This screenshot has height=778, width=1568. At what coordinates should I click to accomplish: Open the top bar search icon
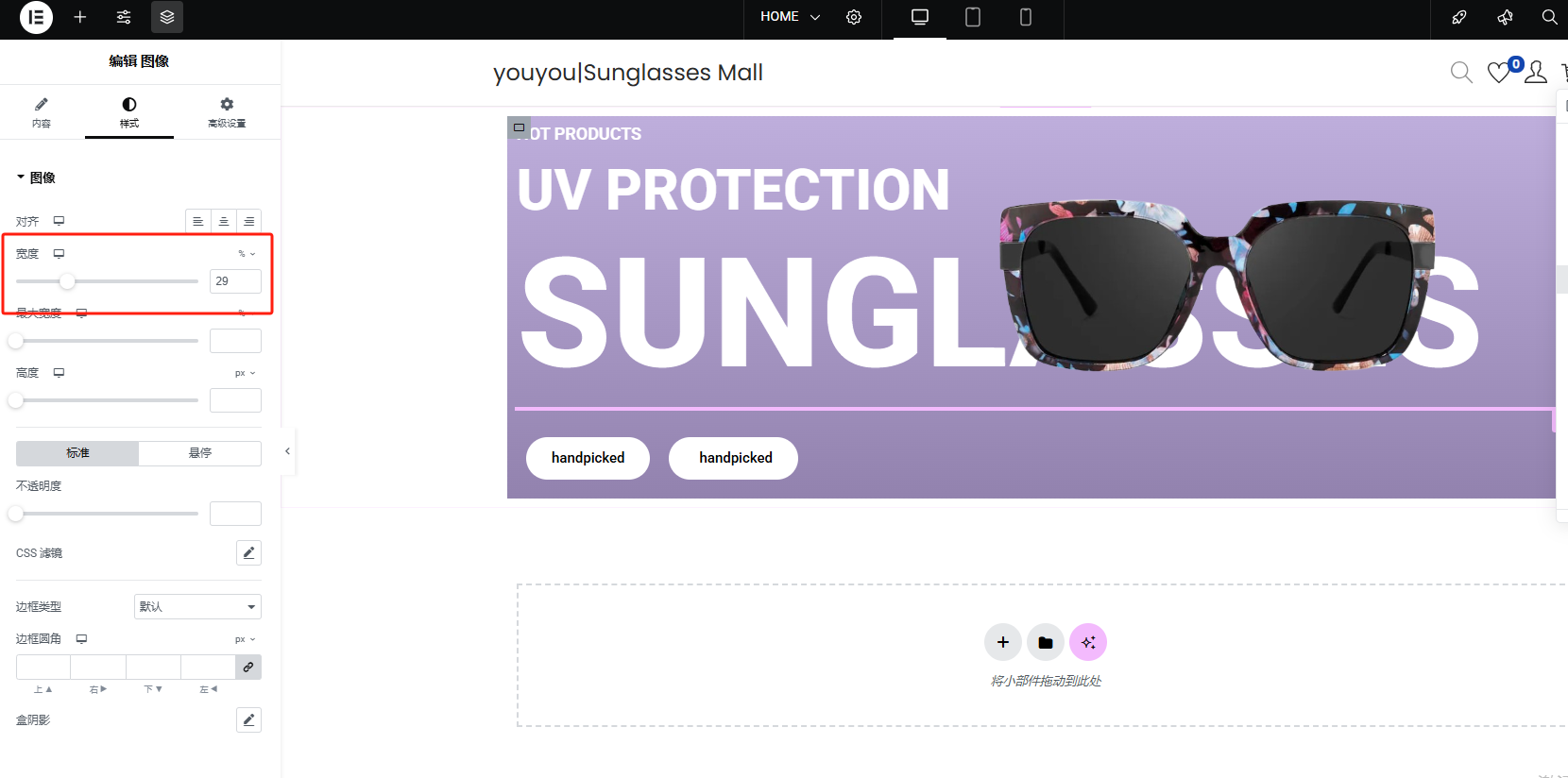point(1549,17)
